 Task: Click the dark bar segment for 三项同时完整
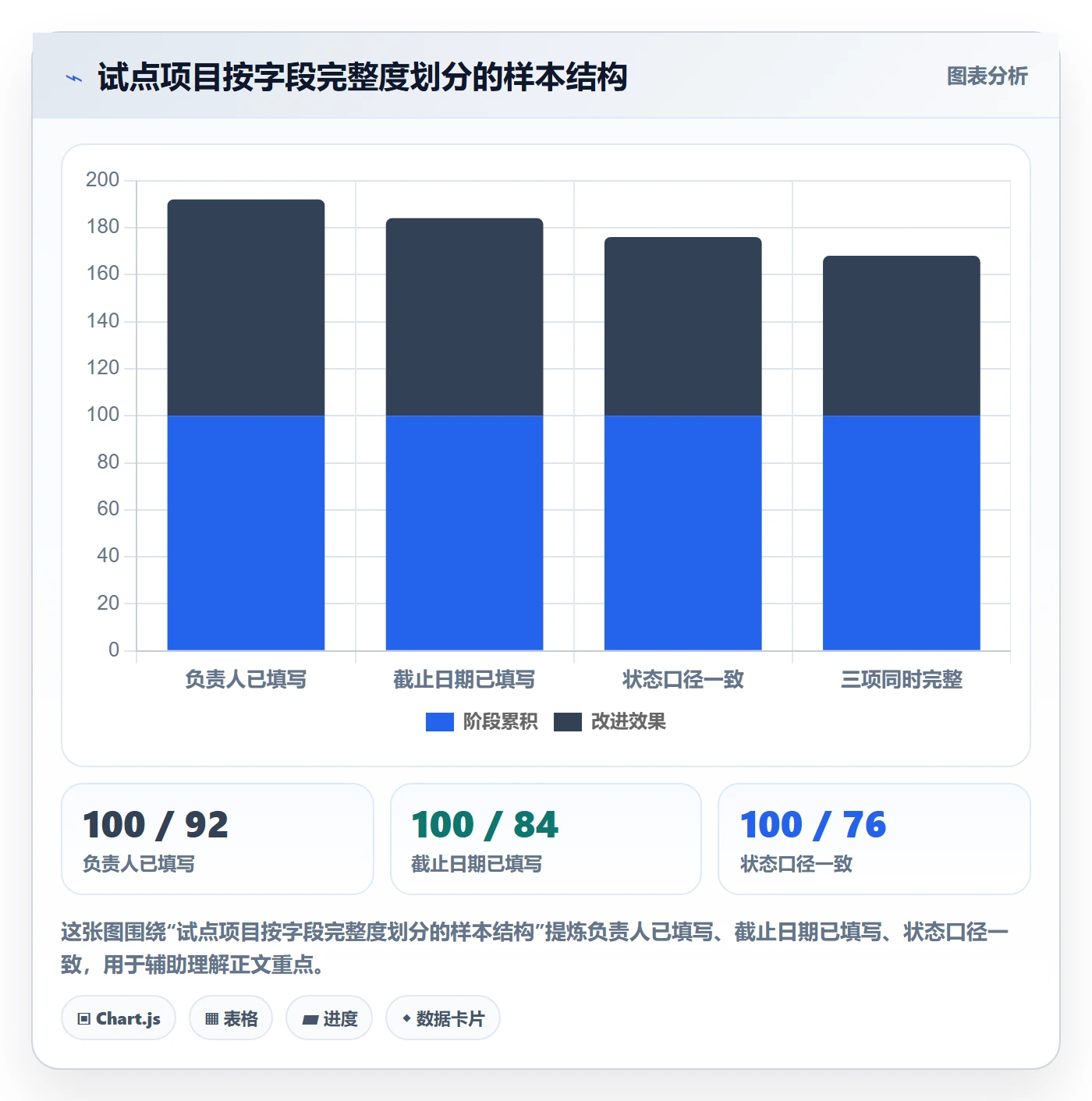tap(901, 336)
